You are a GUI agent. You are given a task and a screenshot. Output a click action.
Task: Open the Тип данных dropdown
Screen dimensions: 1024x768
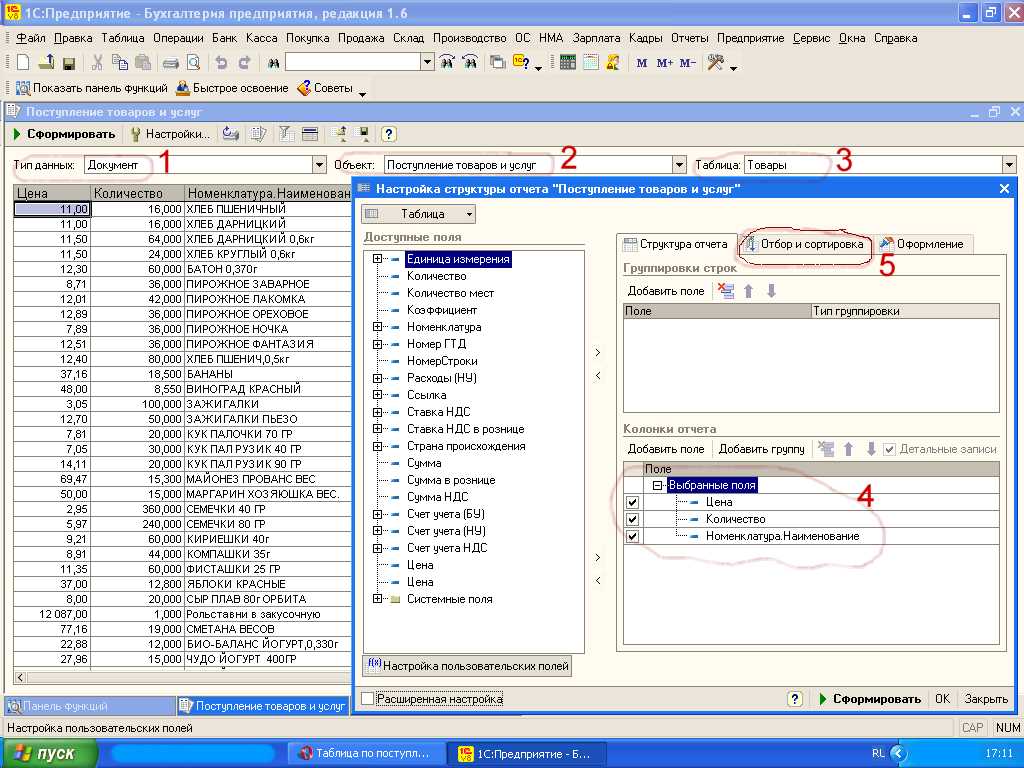[319, 165]
